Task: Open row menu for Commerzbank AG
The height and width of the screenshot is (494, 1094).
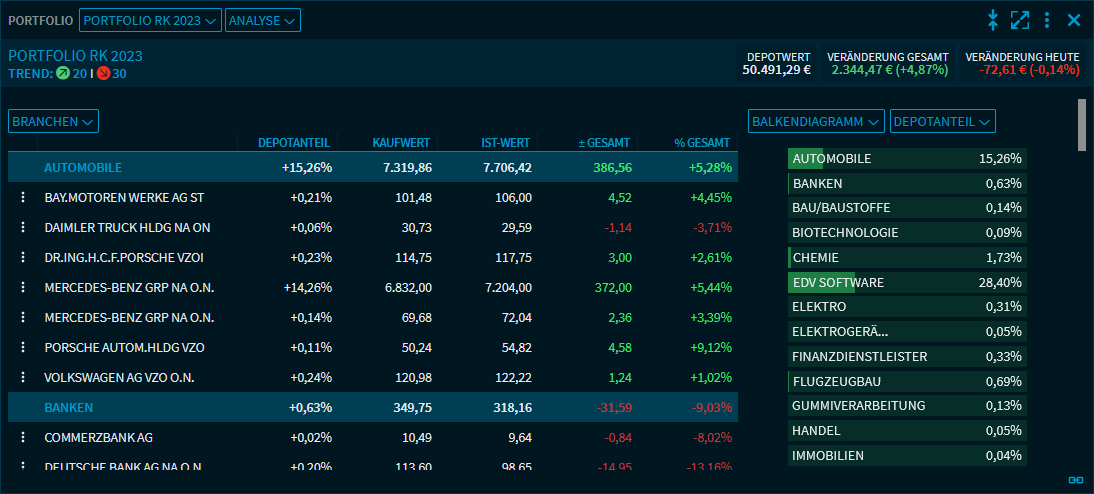Action: pyautogui.click(x=21, y=438)
